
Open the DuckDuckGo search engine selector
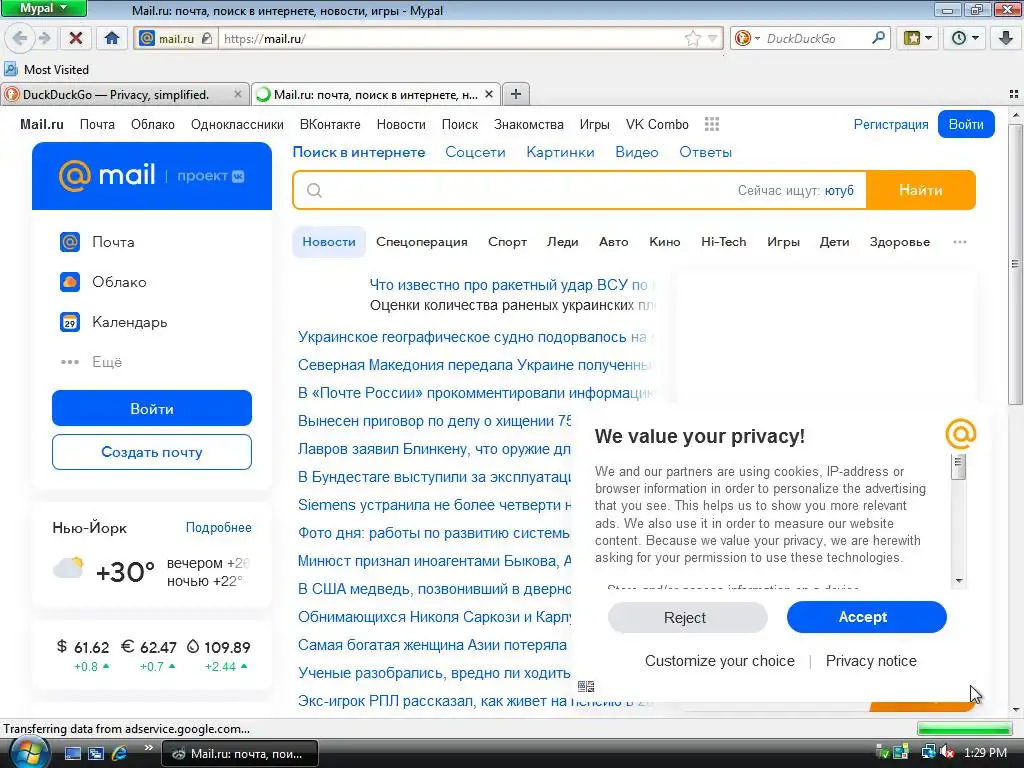tap(747, 39)
